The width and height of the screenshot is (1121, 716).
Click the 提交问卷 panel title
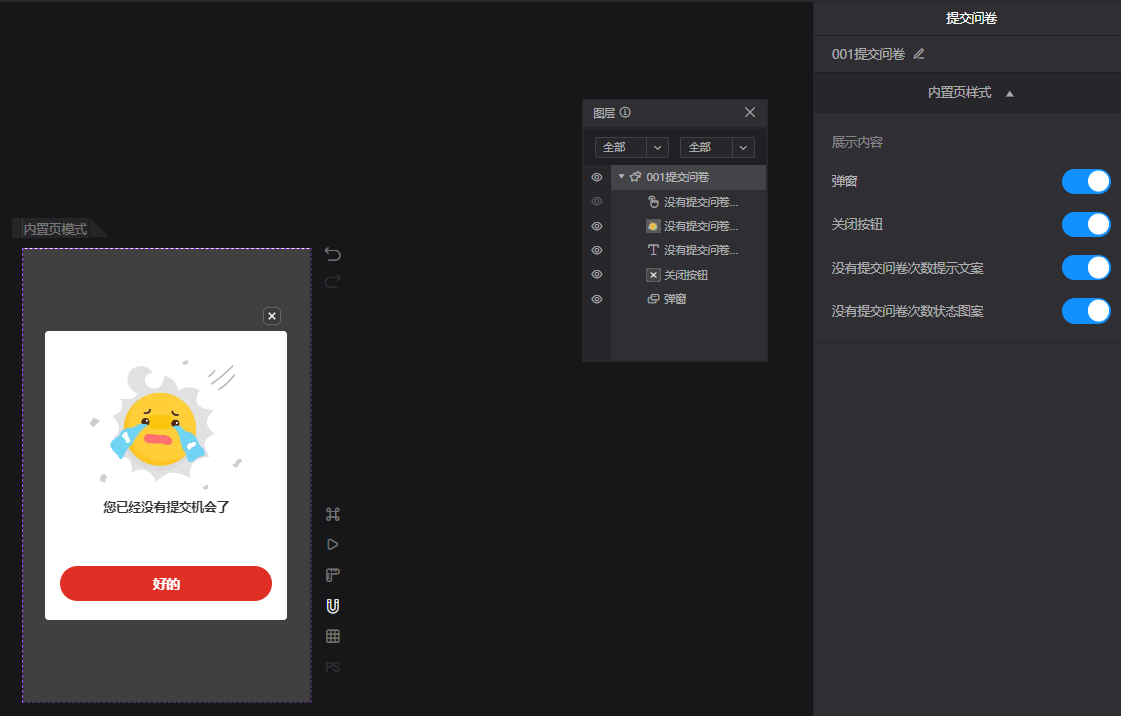point(971,18)
